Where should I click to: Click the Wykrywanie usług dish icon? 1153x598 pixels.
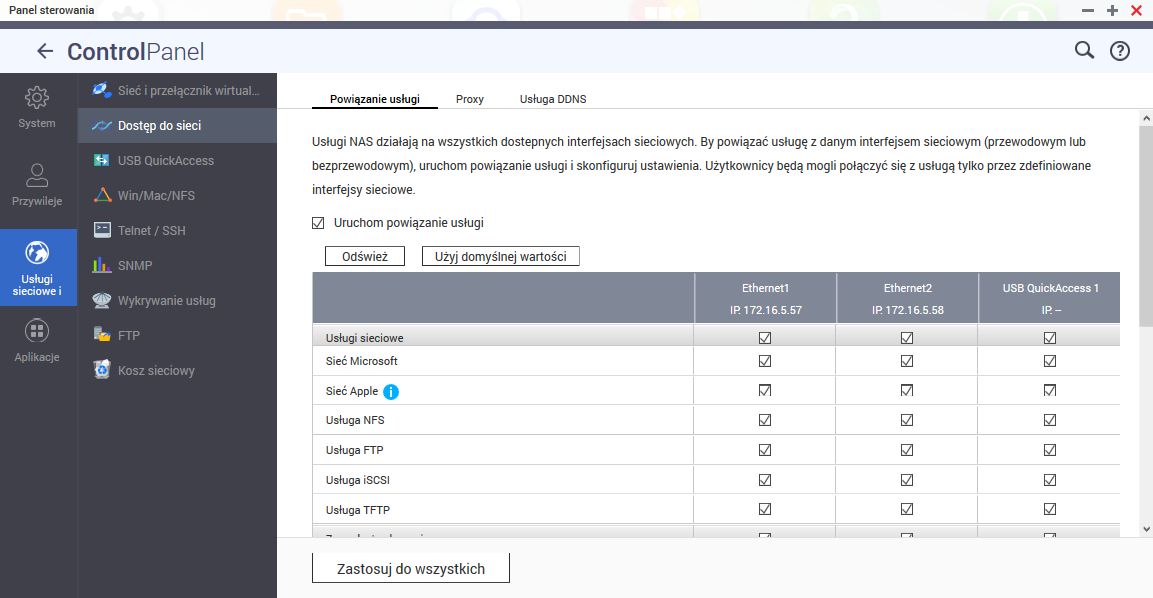click(x=101, y=300)
